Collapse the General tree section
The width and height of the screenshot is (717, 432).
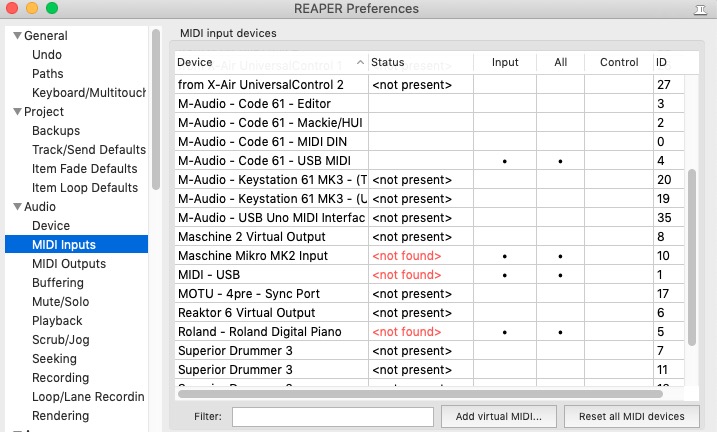click(17, 36)
